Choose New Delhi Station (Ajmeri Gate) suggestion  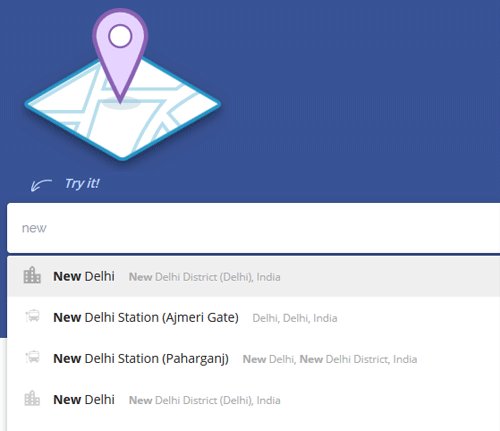[x=254, y=317]
